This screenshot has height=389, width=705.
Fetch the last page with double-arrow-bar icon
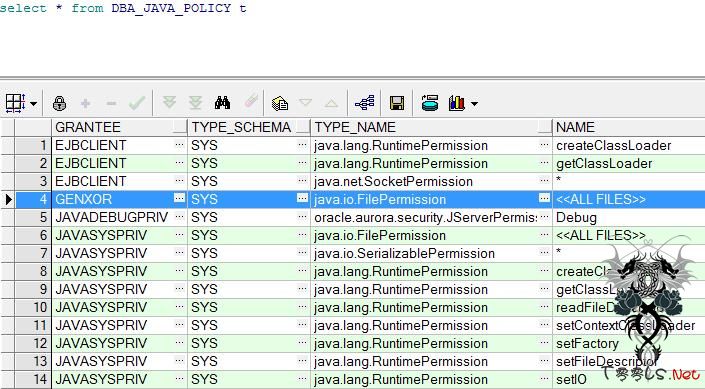[x=195, y=103]
